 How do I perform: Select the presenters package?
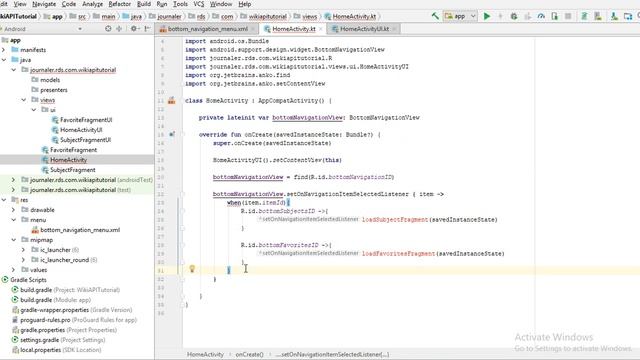(x=53, y=90)
